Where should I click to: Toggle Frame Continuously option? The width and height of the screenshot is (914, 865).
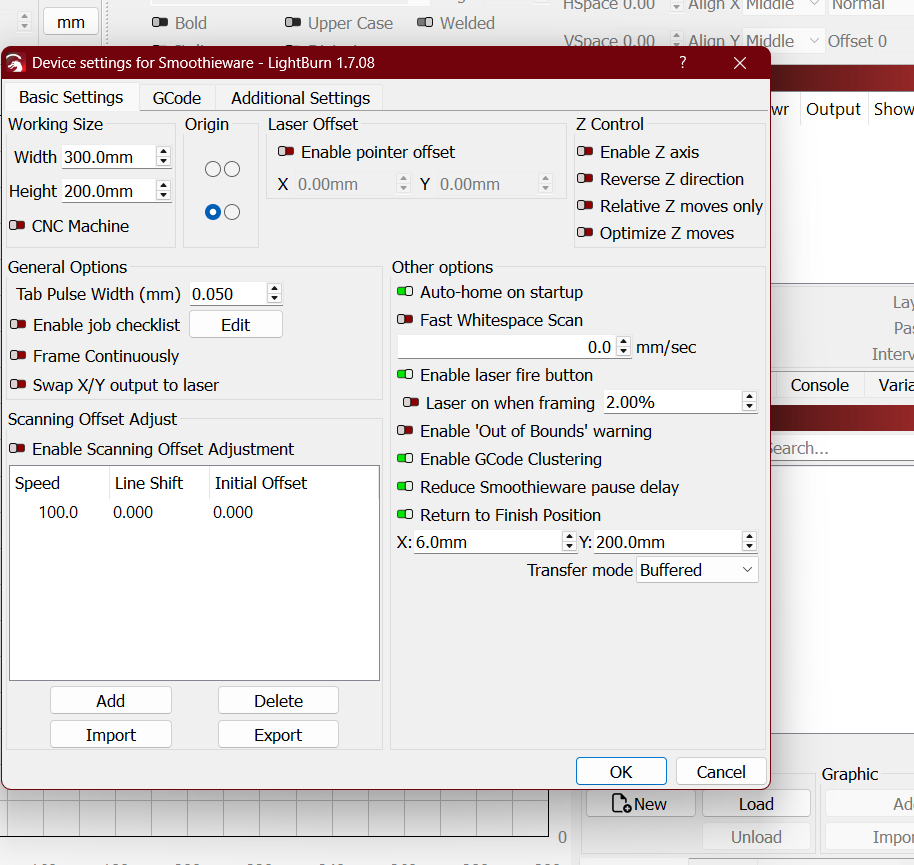(x=18, y=356)
